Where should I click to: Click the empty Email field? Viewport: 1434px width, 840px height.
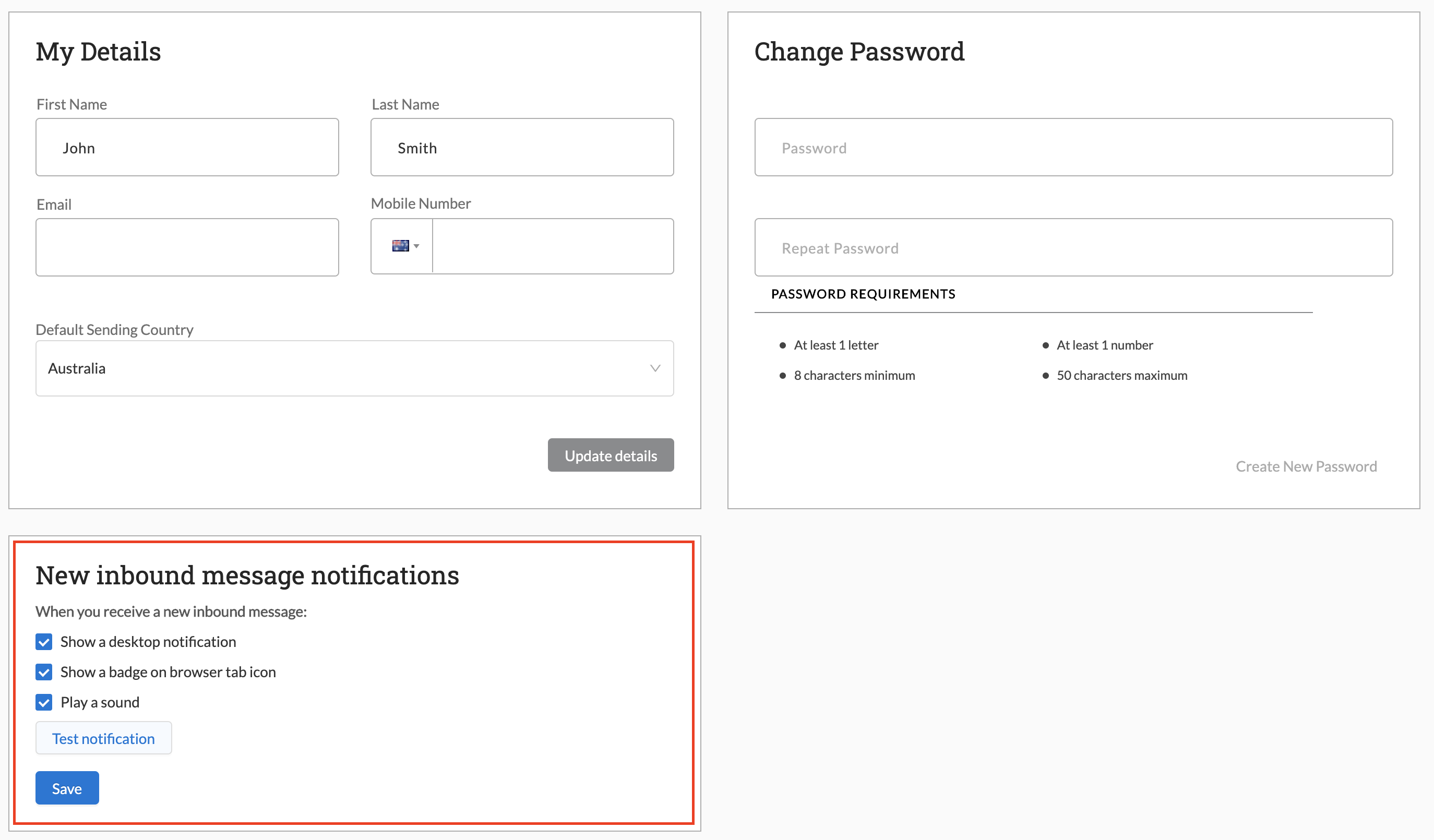[x=187, y=247]
